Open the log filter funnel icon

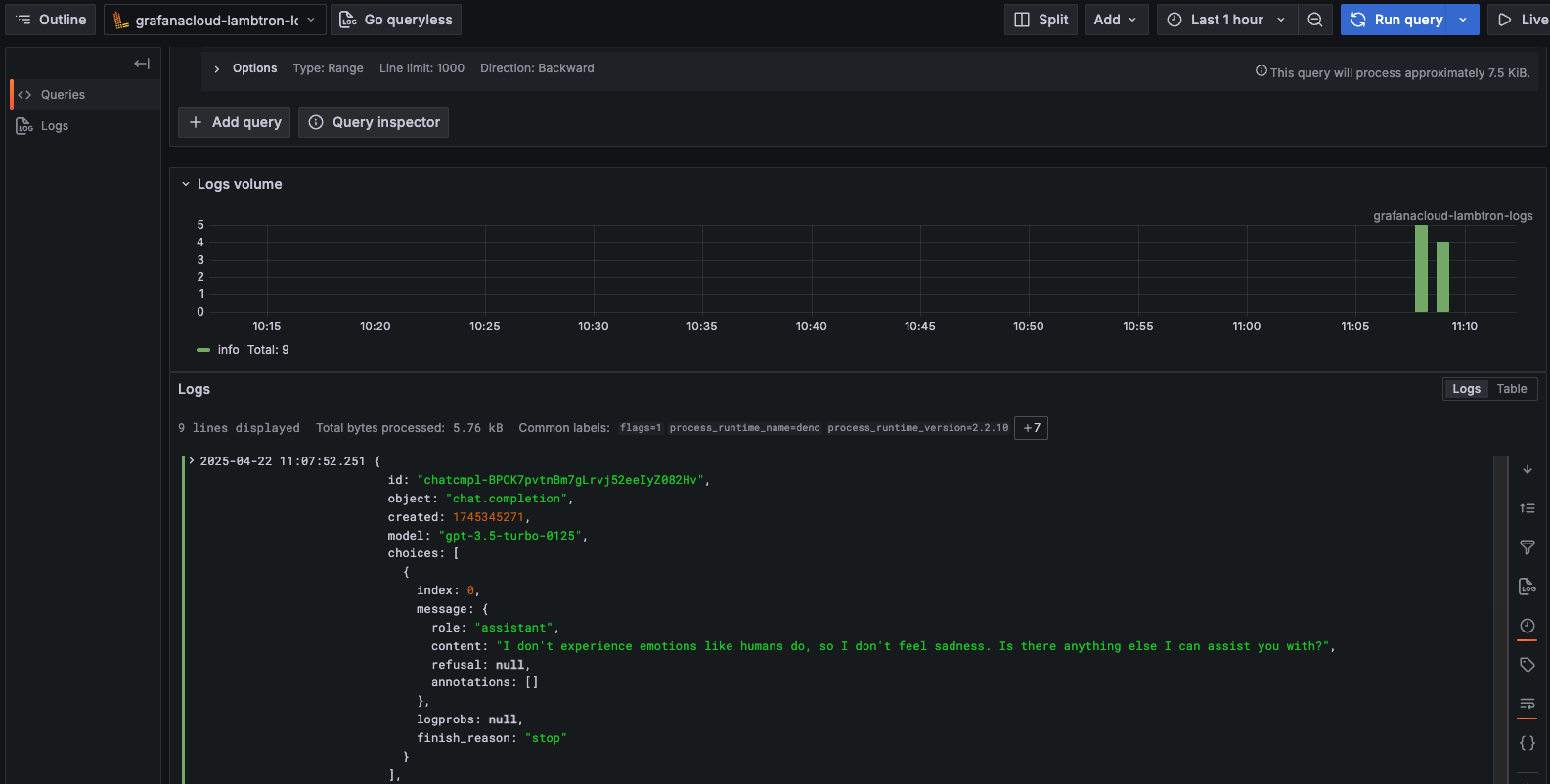[x=1528, y=547]
